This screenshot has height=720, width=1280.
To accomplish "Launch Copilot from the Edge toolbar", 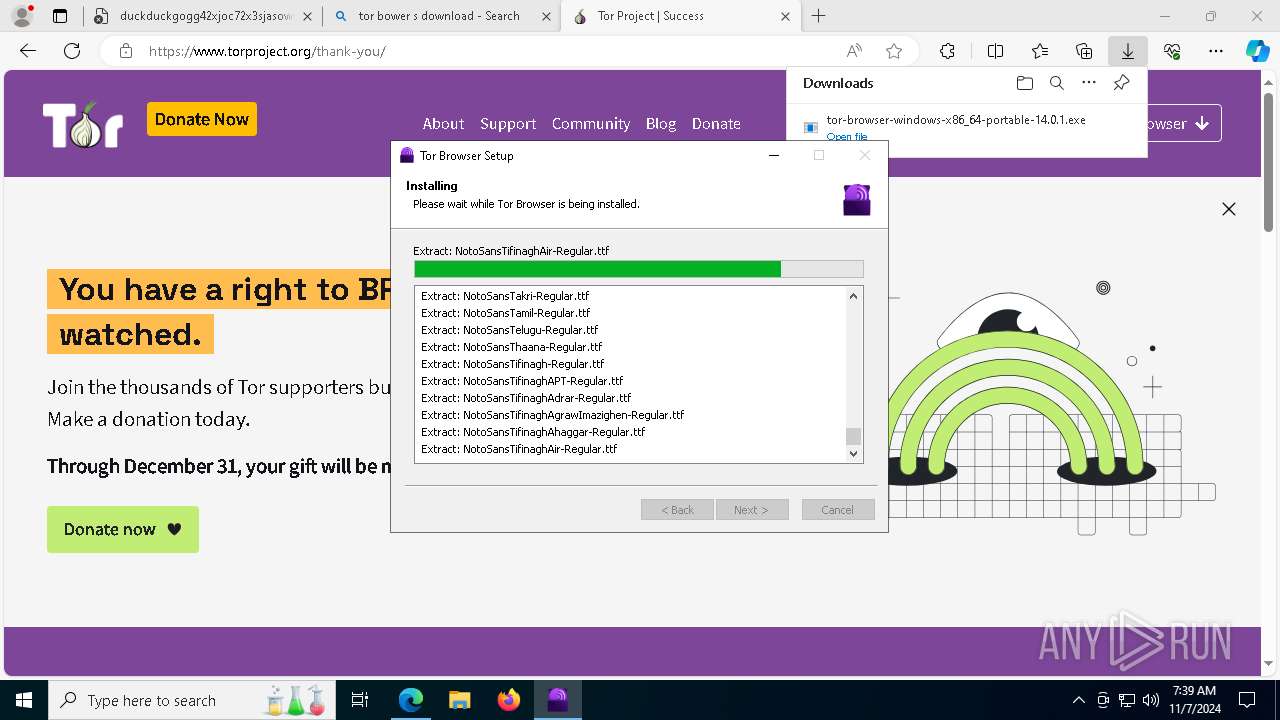I will [1257, 51].
